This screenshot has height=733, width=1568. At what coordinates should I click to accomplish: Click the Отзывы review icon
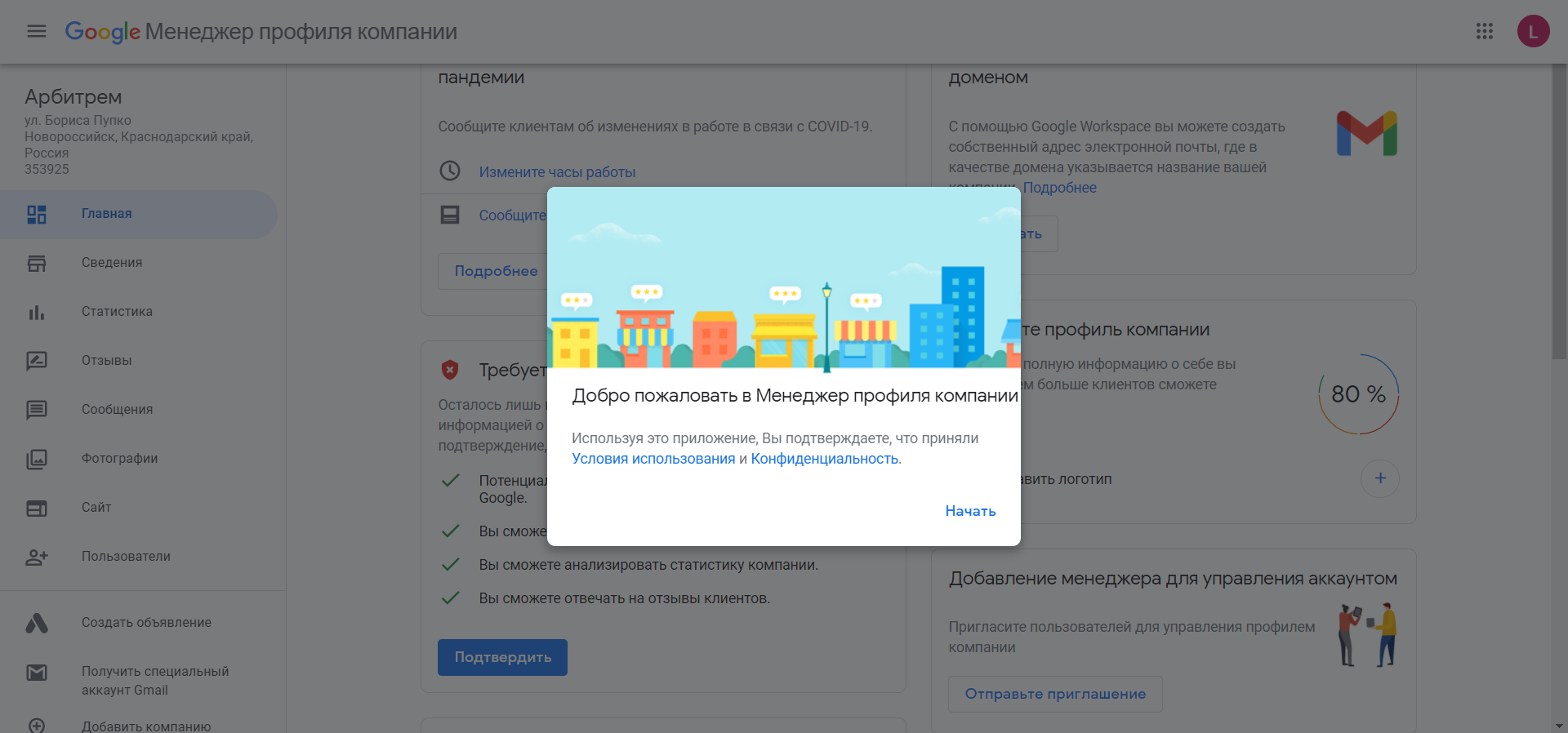37,361
